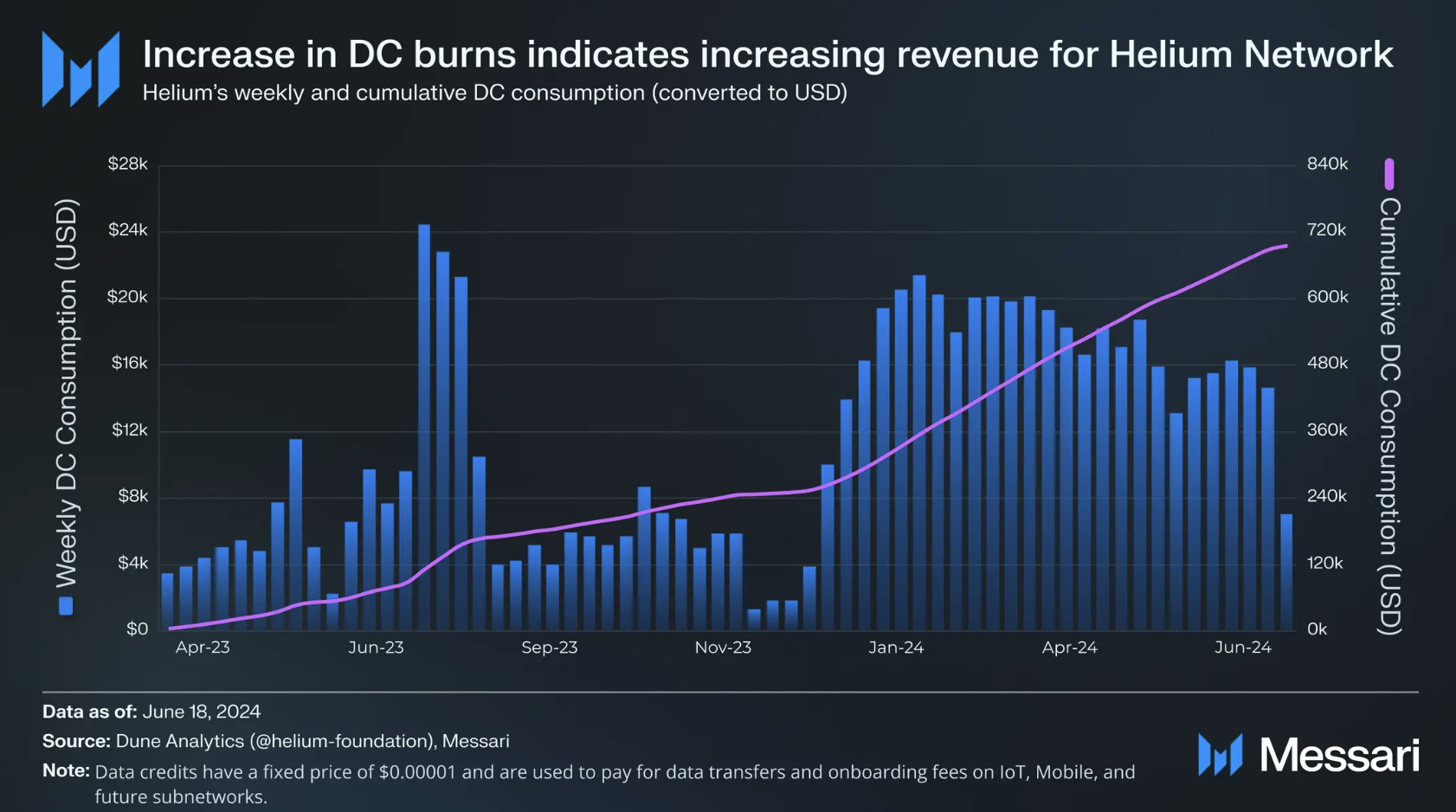Click the June 18, 2024 data date

pyautogui.click(x=201, y=712)
